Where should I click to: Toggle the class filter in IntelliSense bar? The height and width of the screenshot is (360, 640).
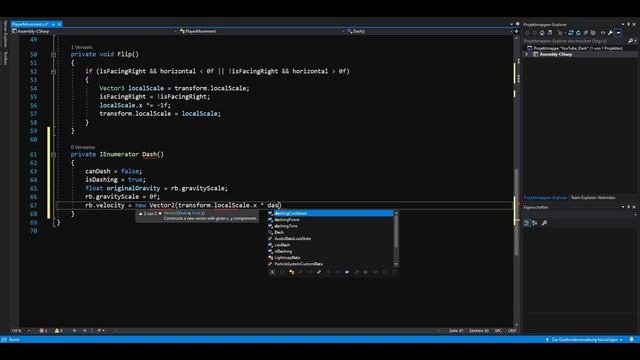point(291,272)
